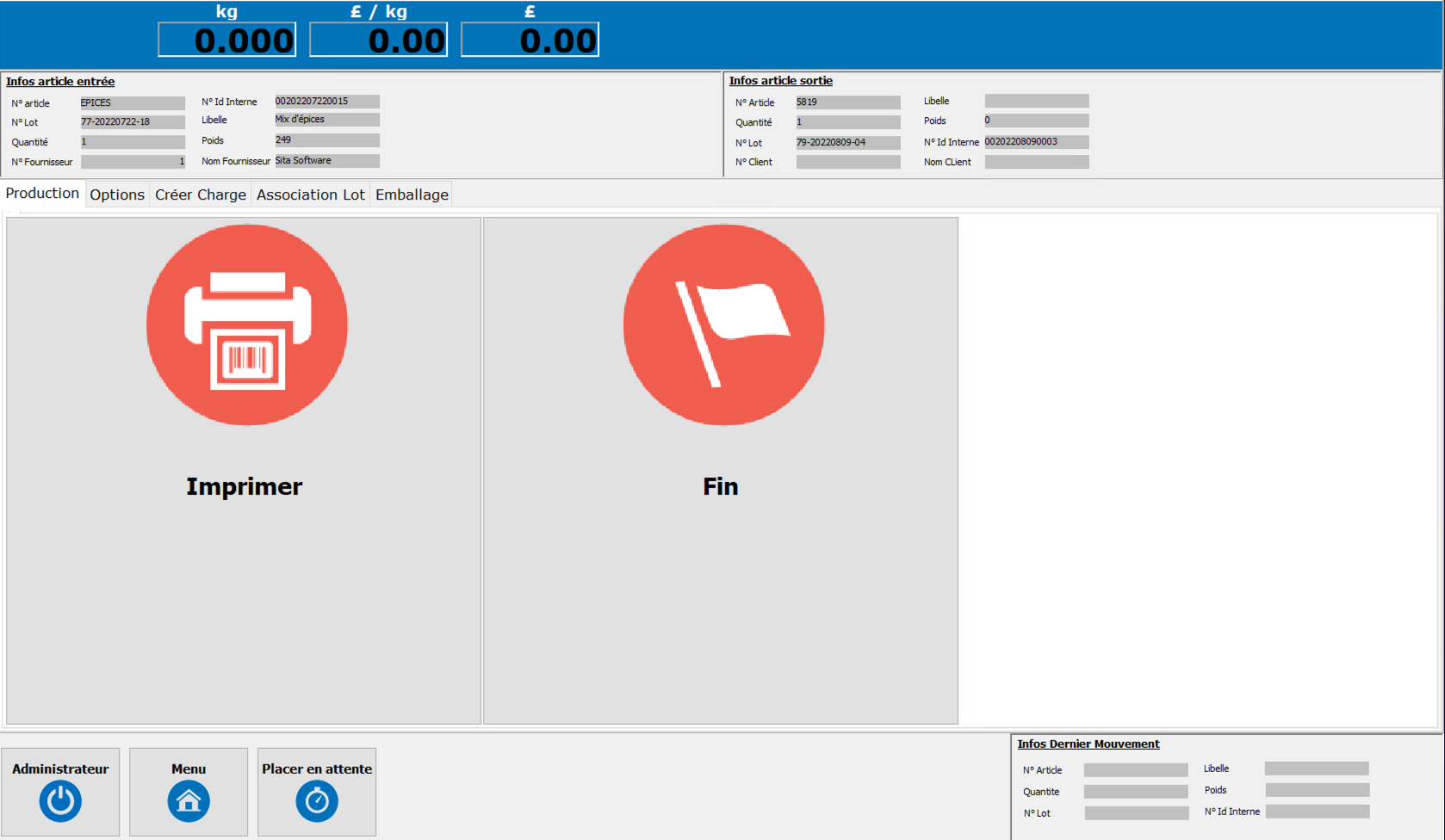The width and height of the screenshot is (1445, 840).
Task: Click the empty N° Client field
Action: [x=848, y=162]
